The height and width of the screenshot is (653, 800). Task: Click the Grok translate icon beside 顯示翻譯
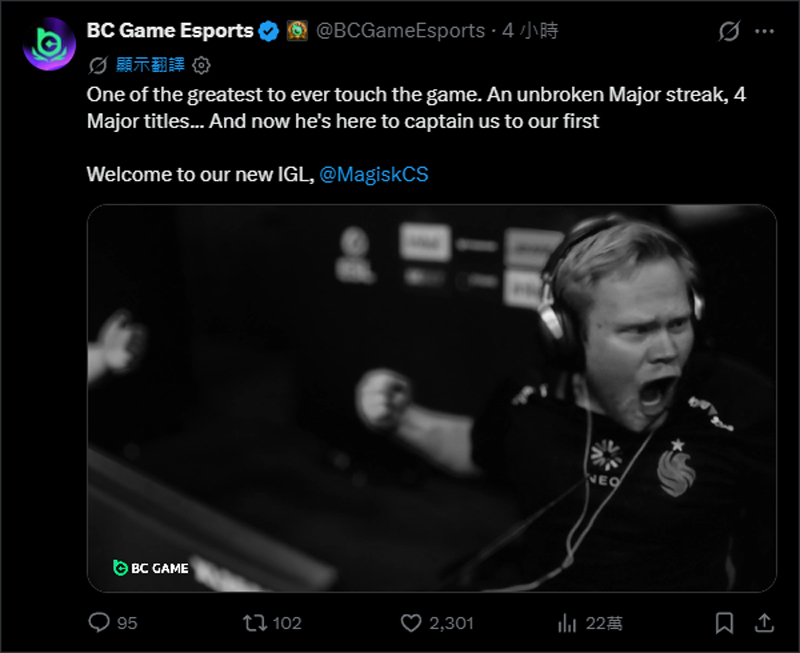(x=97, y=65)
